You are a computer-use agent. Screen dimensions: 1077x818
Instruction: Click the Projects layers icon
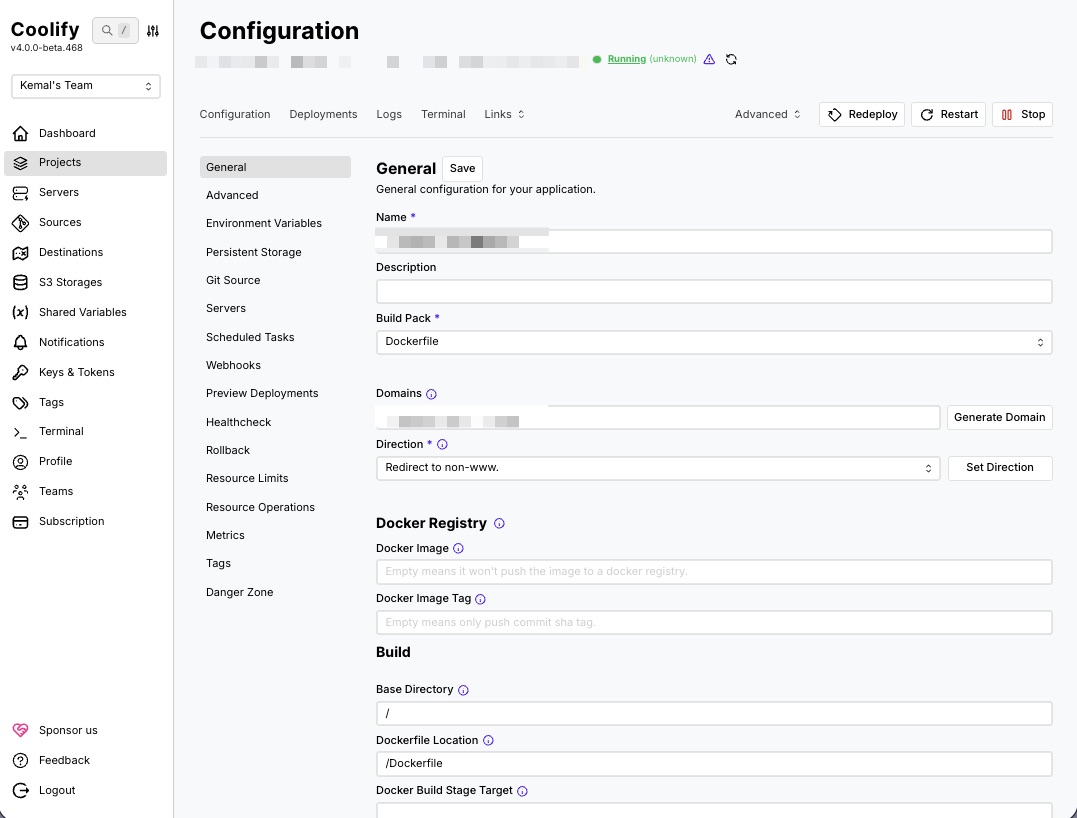tap(21, 163)
